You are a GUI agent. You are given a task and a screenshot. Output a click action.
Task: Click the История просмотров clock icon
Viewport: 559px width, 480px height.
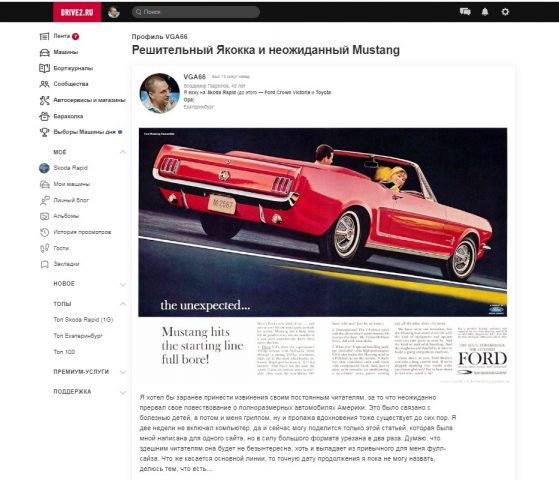(44, 232)
